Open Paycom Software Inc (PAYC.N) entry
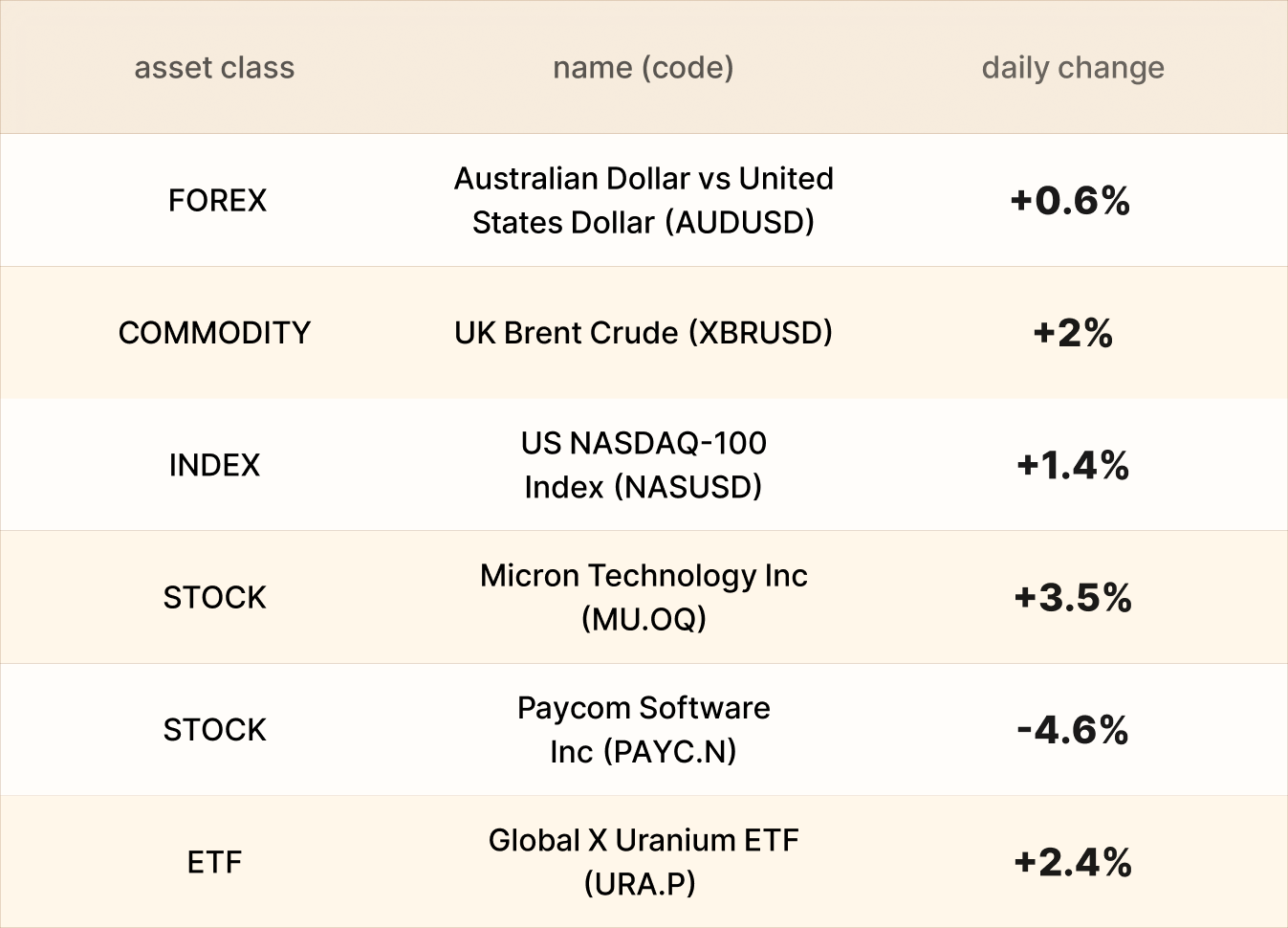1288x928 pixels. [x=644, y=729]
